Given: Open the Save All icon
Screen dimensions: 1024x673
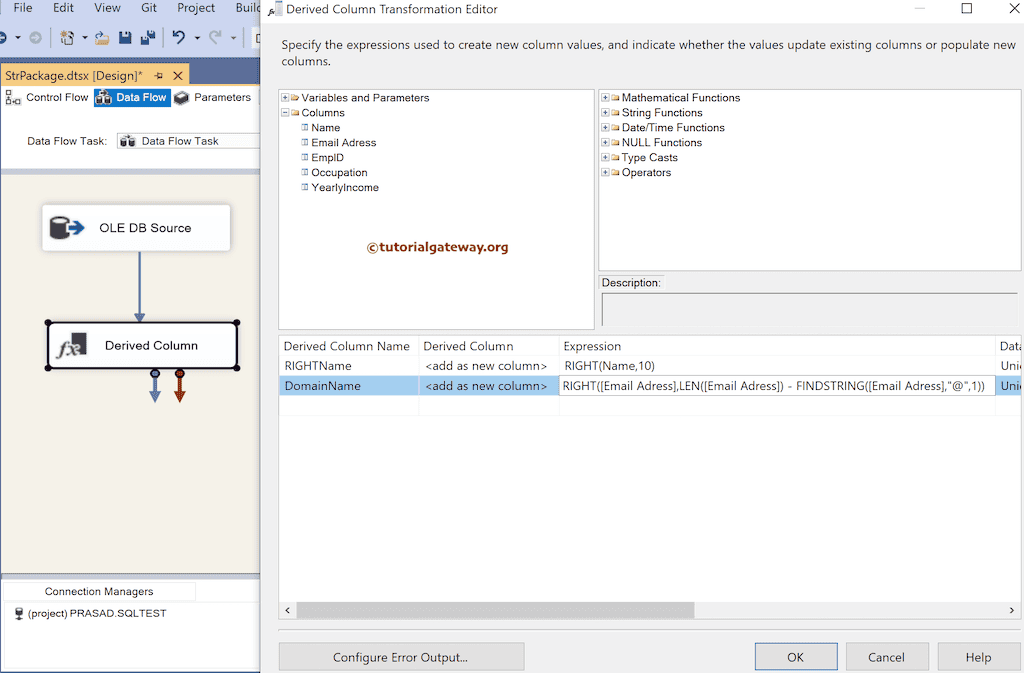Looking at the screenshot, I should click(146, 37).
